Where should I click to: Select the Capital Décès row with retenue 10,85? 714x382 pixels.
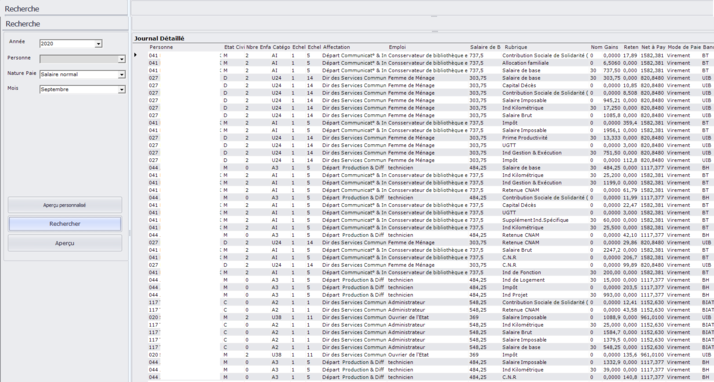[423, 85]
